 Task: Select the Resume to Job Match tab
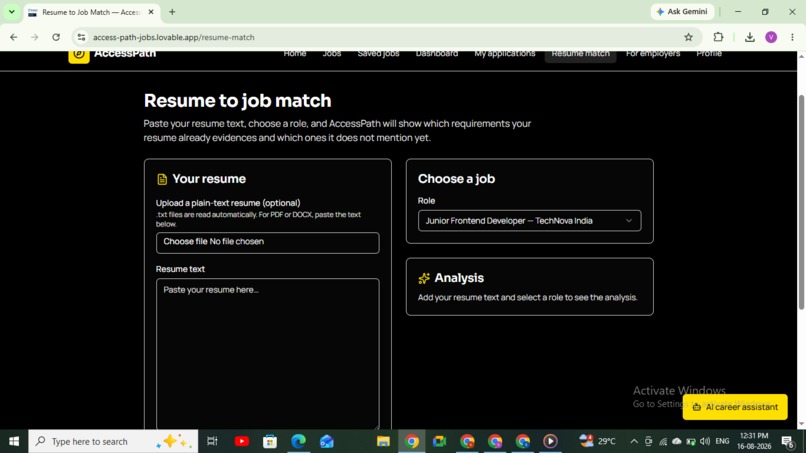[91, 12]
